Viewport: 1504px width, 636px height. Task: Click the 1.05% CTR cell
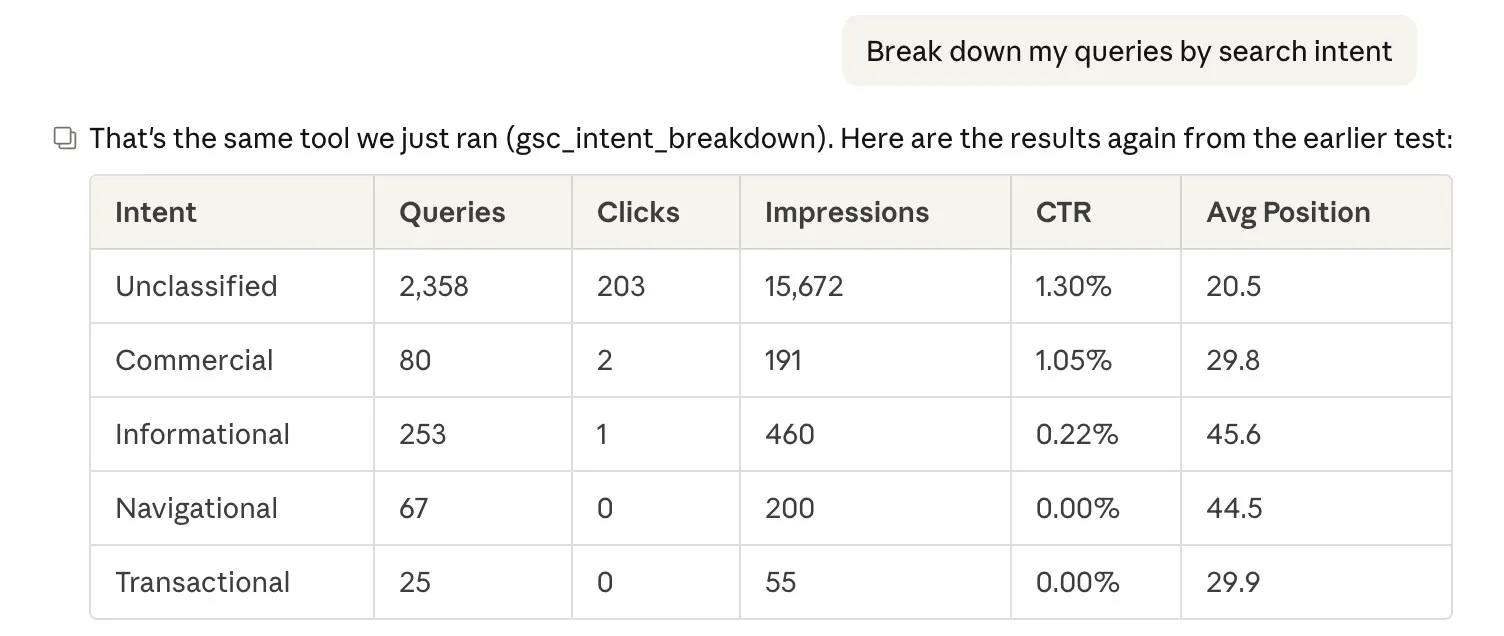[x=1073, y=360]
